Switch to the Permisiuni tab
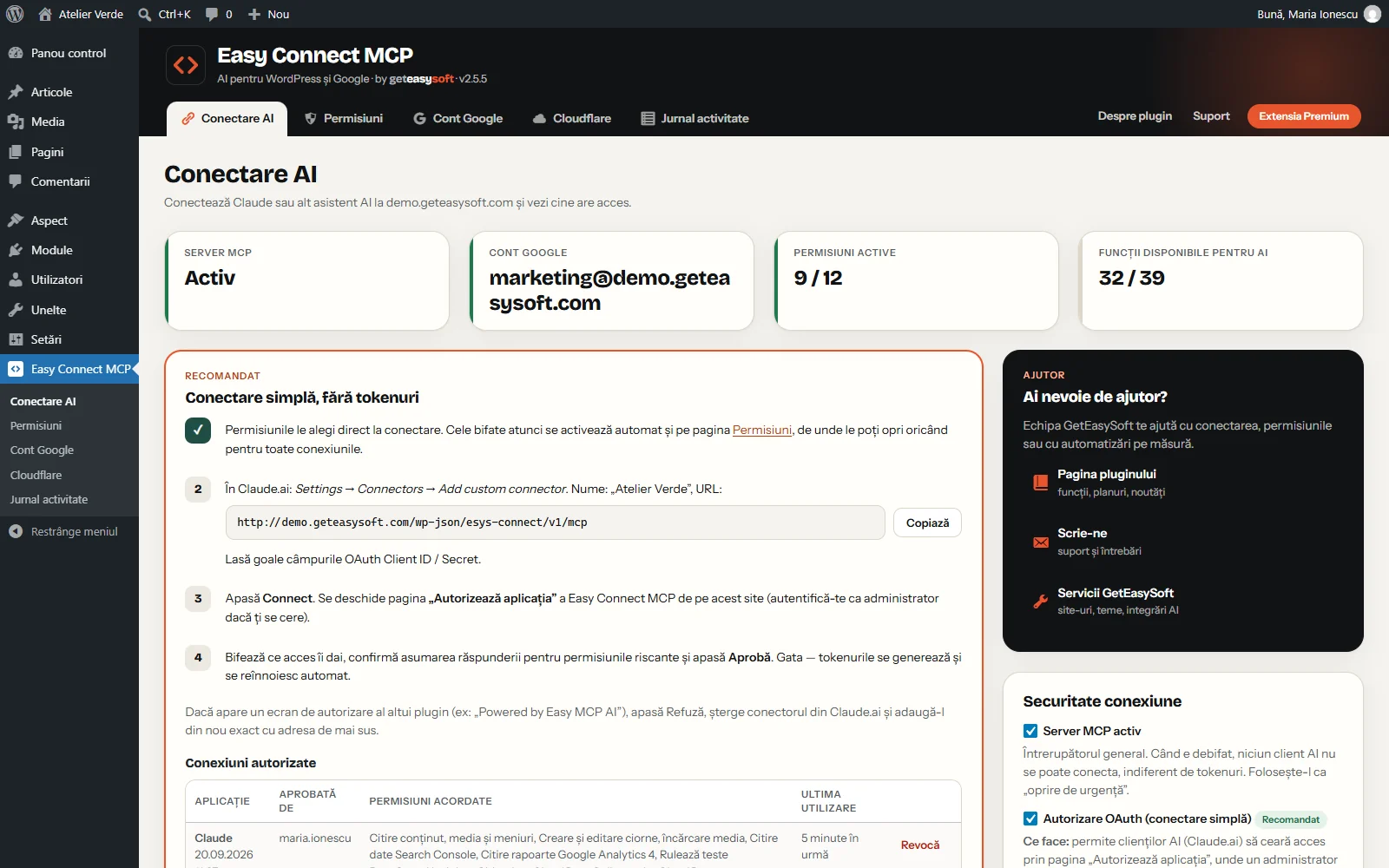 click(x=344, y=119)
